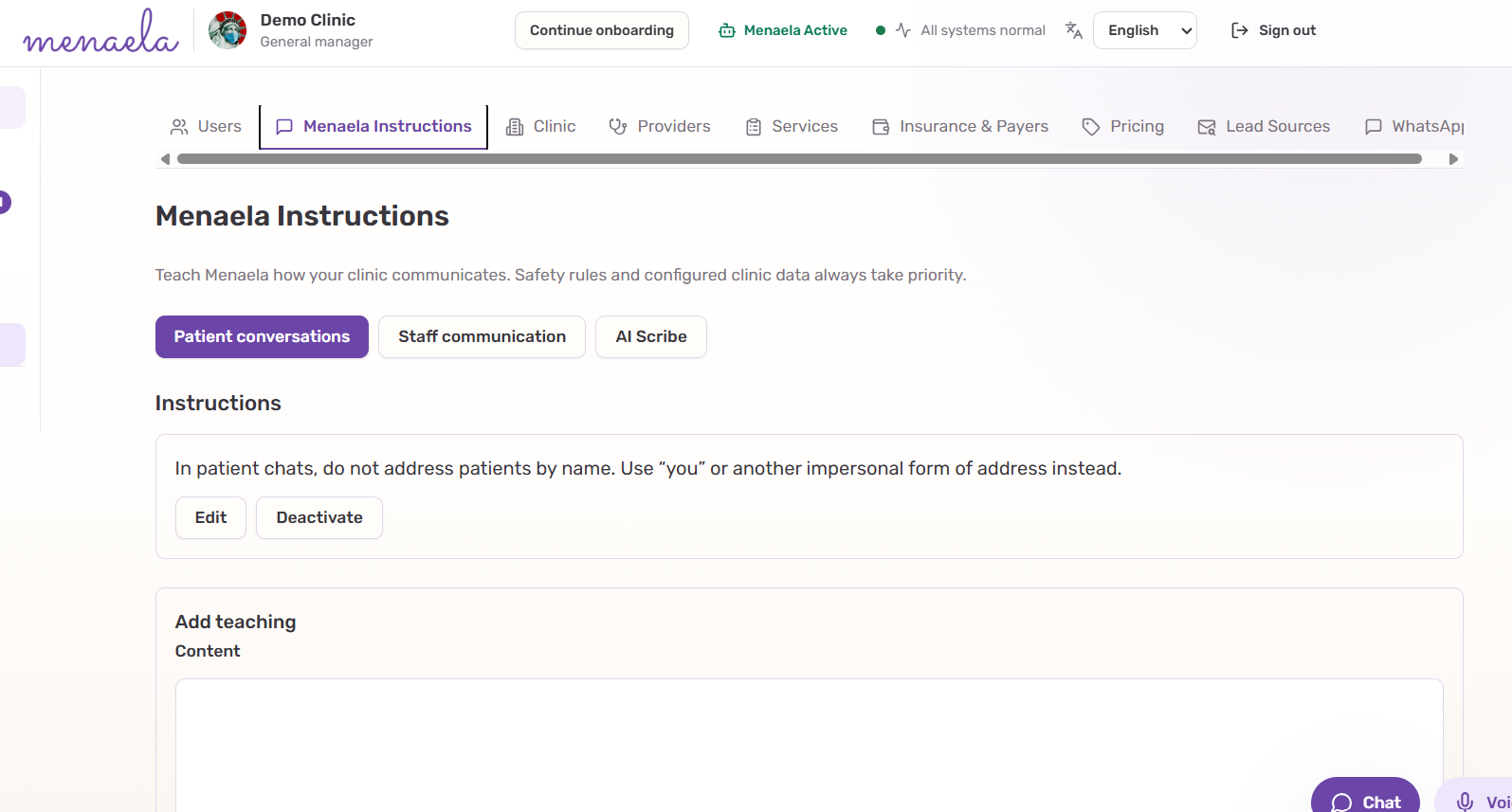Open the Providers tab
Screen dimensions: 1512x812
660,127
